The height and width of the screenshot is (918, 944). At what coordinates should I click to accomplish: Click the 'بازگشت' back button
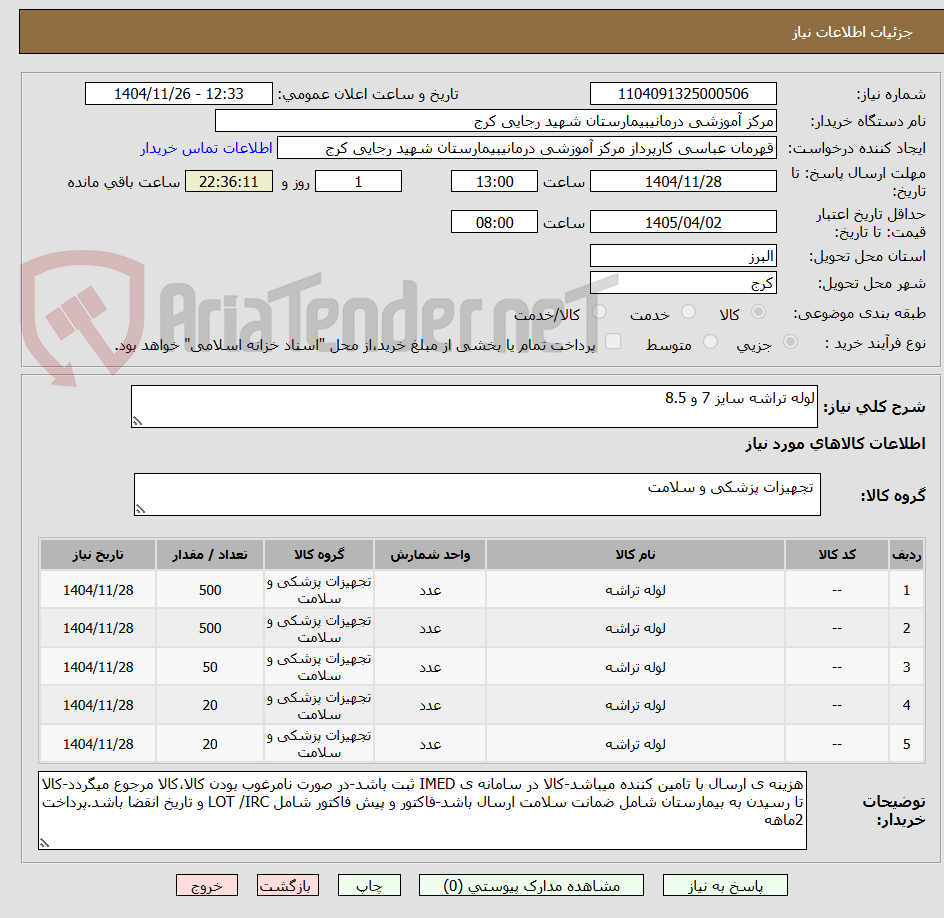[287, 885]
